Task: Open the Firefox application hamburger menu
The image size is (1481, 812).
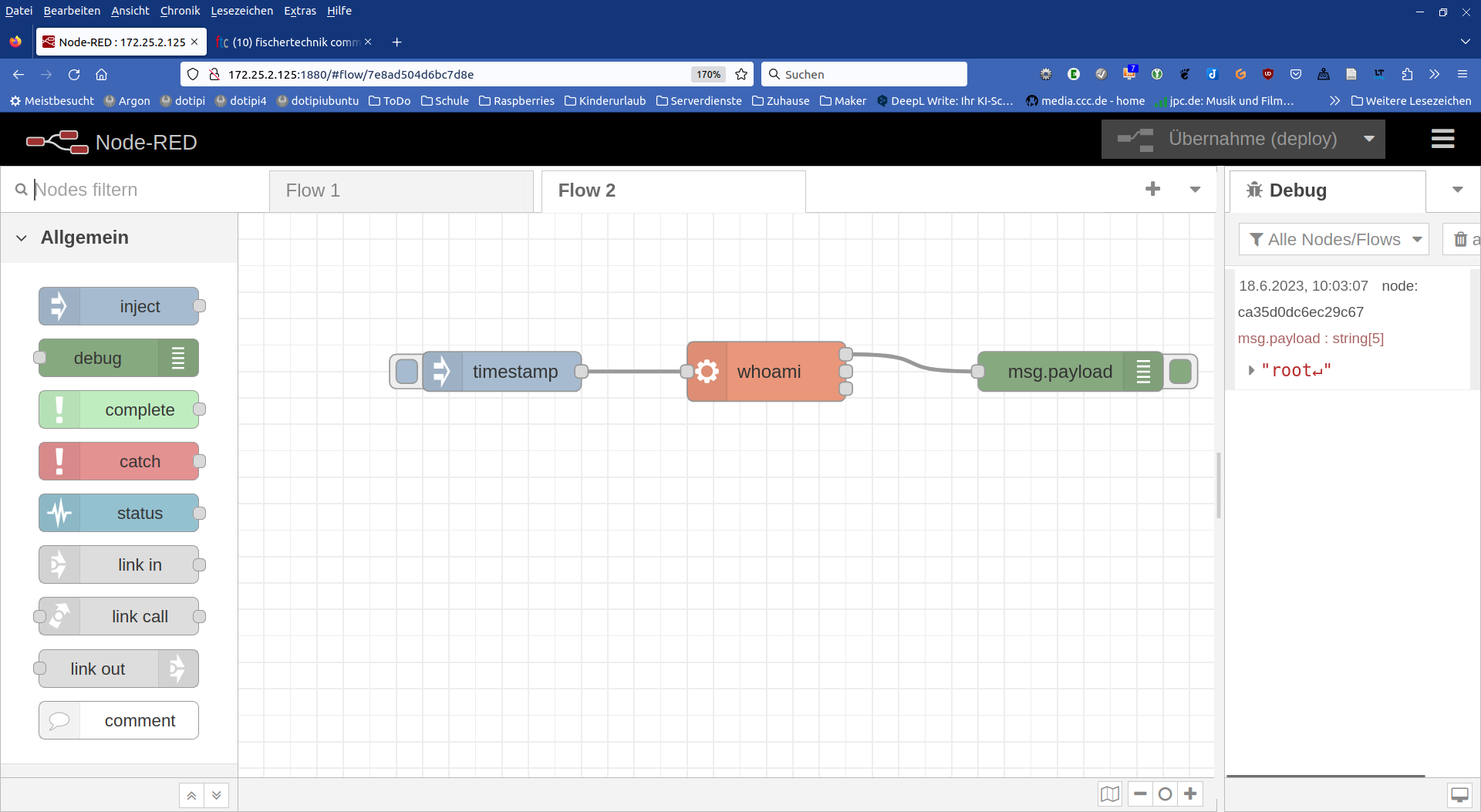Action: tap(1462, 74)
